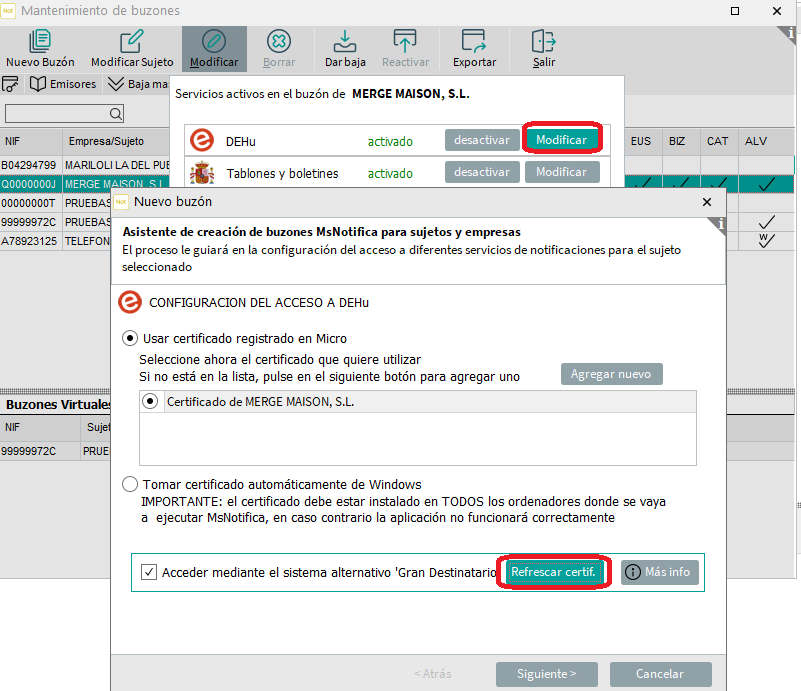This screenshot has width=801, height=691.
Task: Open Más info about Gran Destinatario
Action: tap(658, 572)
